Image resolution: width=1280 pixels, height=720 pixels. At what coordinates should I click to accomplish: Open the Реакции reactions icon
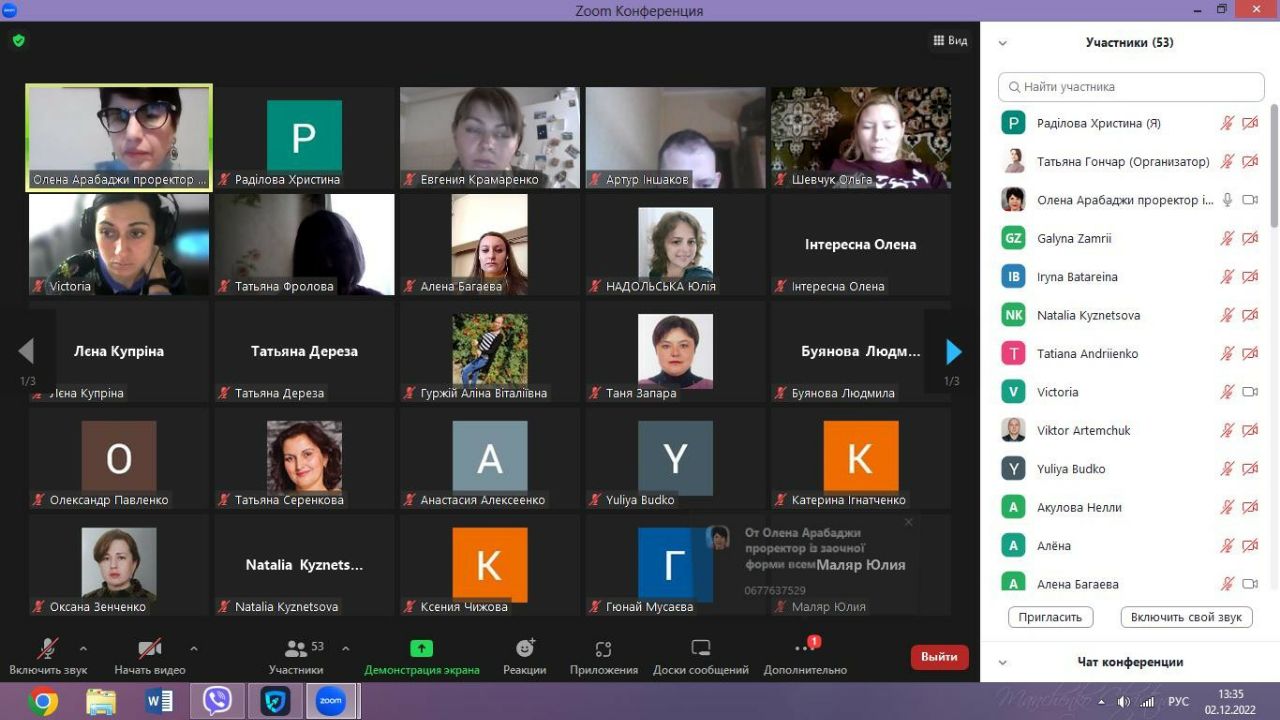525,649
